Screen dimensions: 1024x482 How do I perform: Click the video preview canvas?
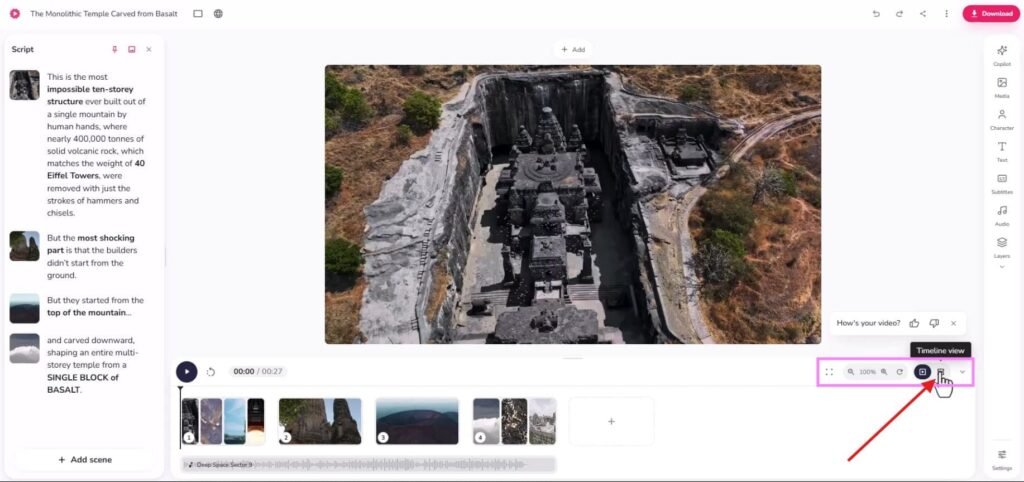[x=573, y=204]
